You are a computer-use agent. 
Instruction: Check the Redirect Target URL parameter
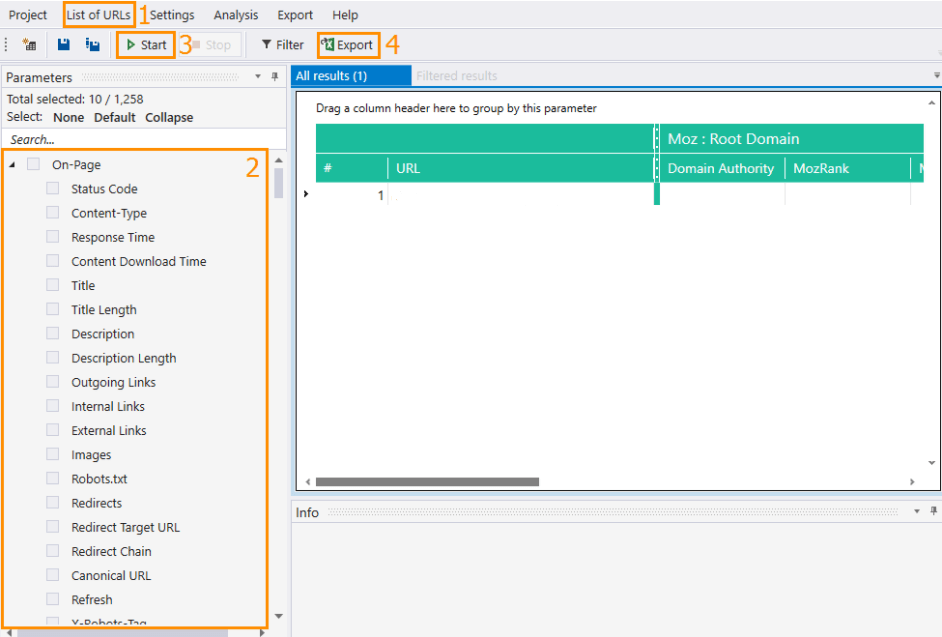point(53,526)
